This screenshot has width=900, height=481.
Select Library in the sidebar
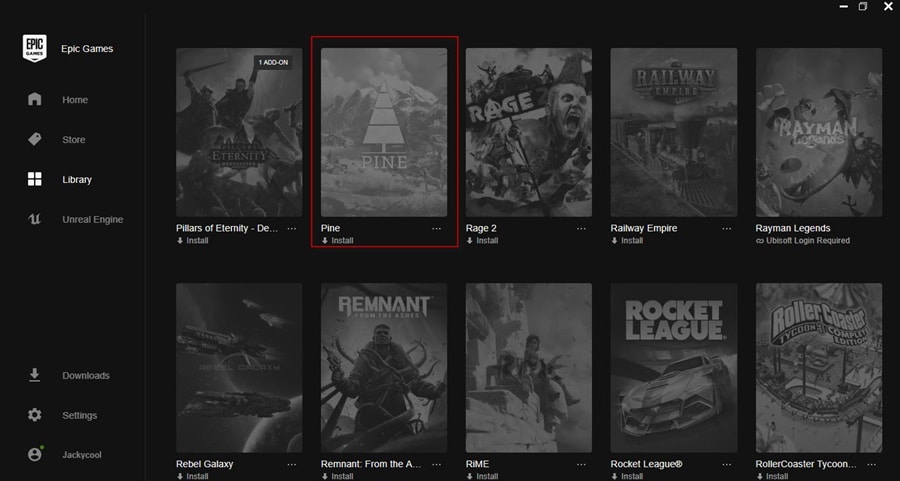[x=77, y=180]
